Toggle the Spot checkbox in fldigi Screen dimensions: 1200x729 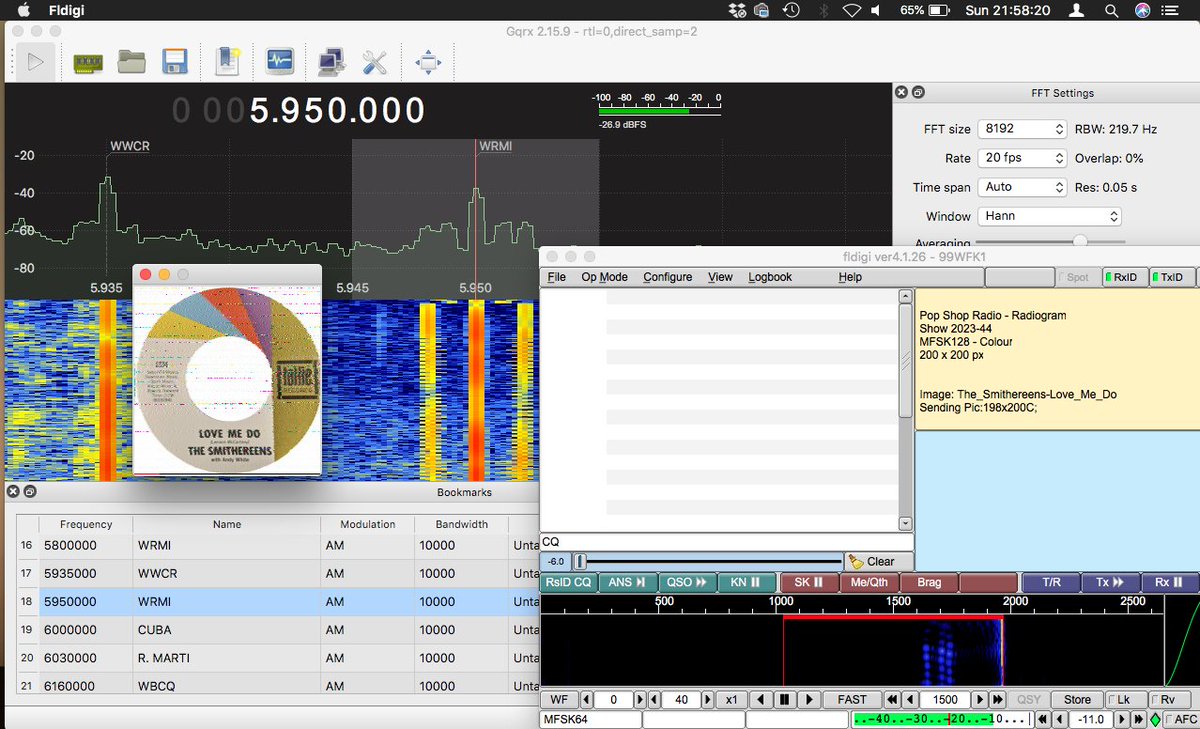pyautogui.click(x=1076, y=277)
